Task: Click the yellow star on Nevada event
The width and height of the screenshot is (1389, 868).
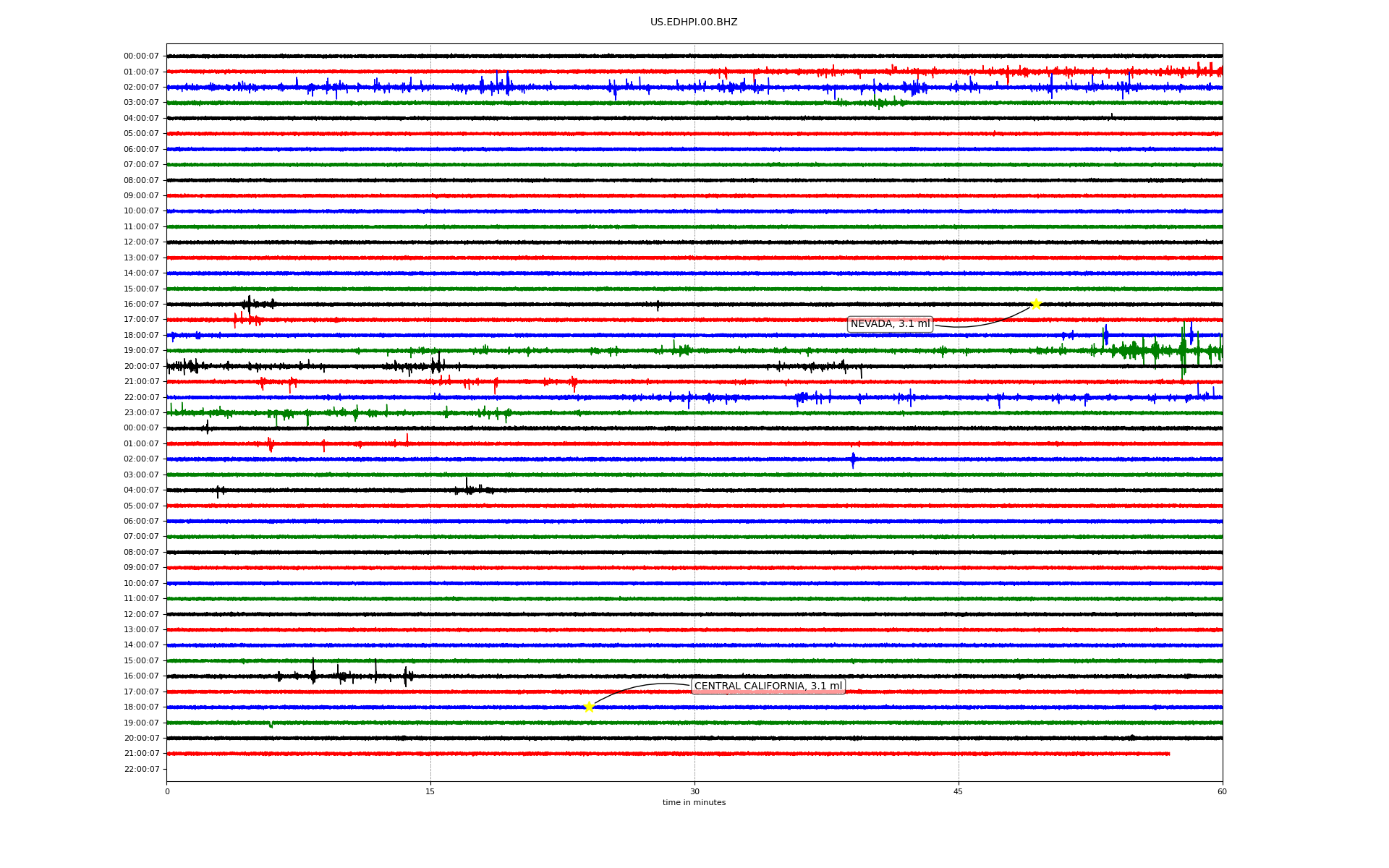Action: click(1035, 304)
